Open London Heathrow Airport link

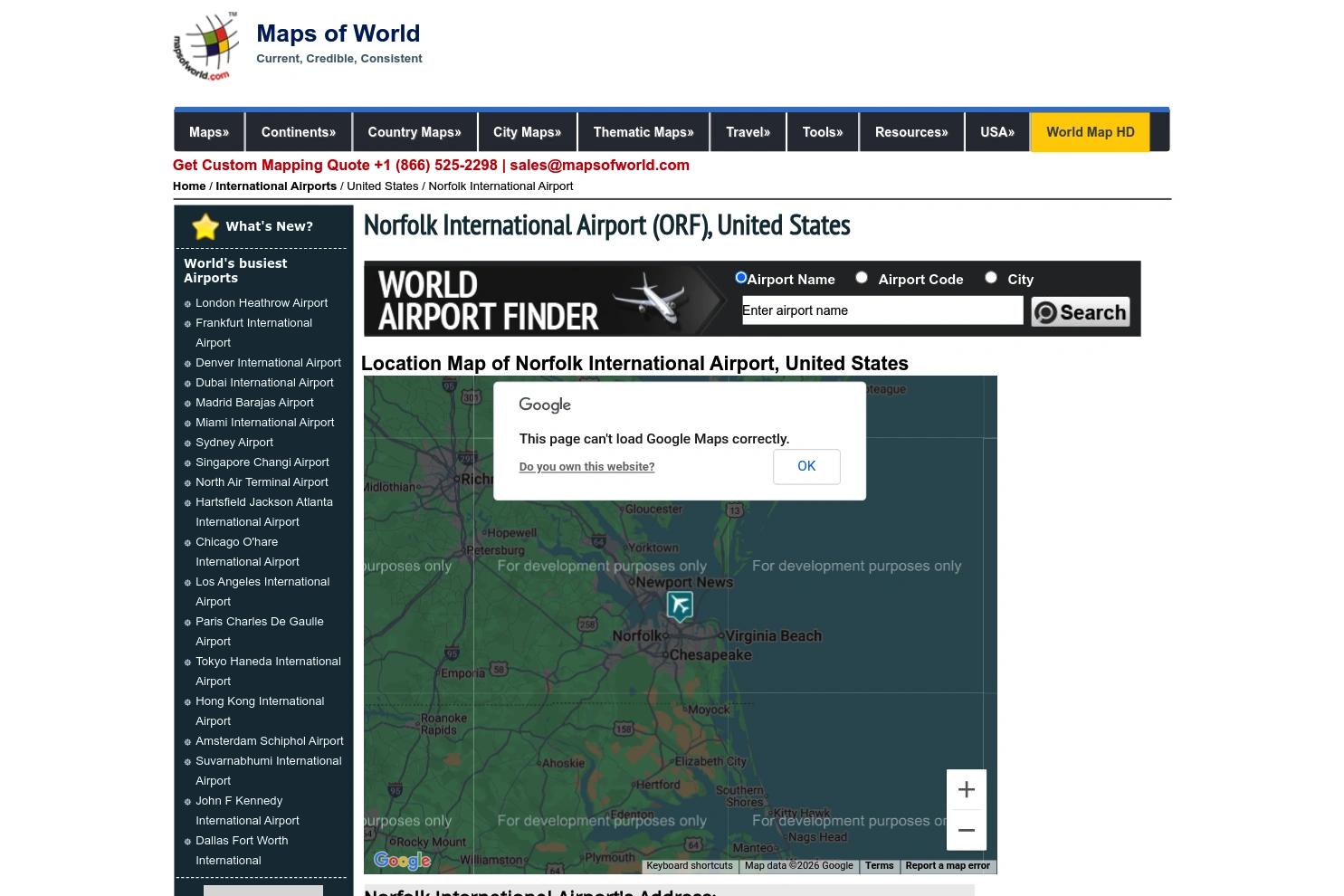[x=262, y=303]
